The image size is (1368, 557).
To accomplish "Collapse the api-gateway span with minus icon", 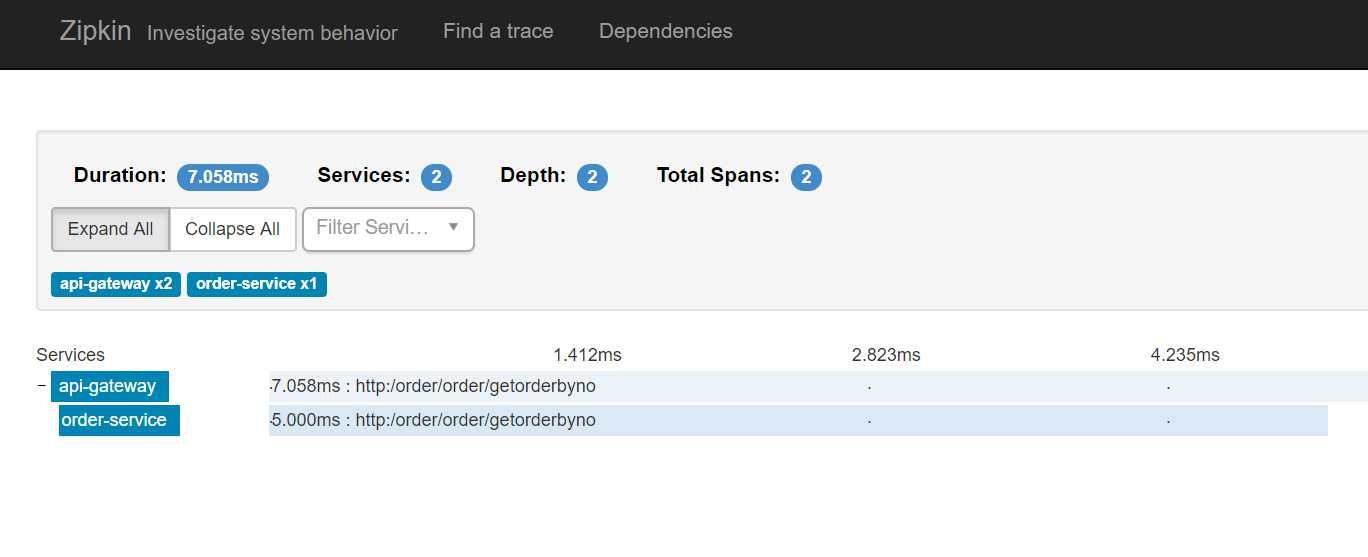I will click(41, 386).
